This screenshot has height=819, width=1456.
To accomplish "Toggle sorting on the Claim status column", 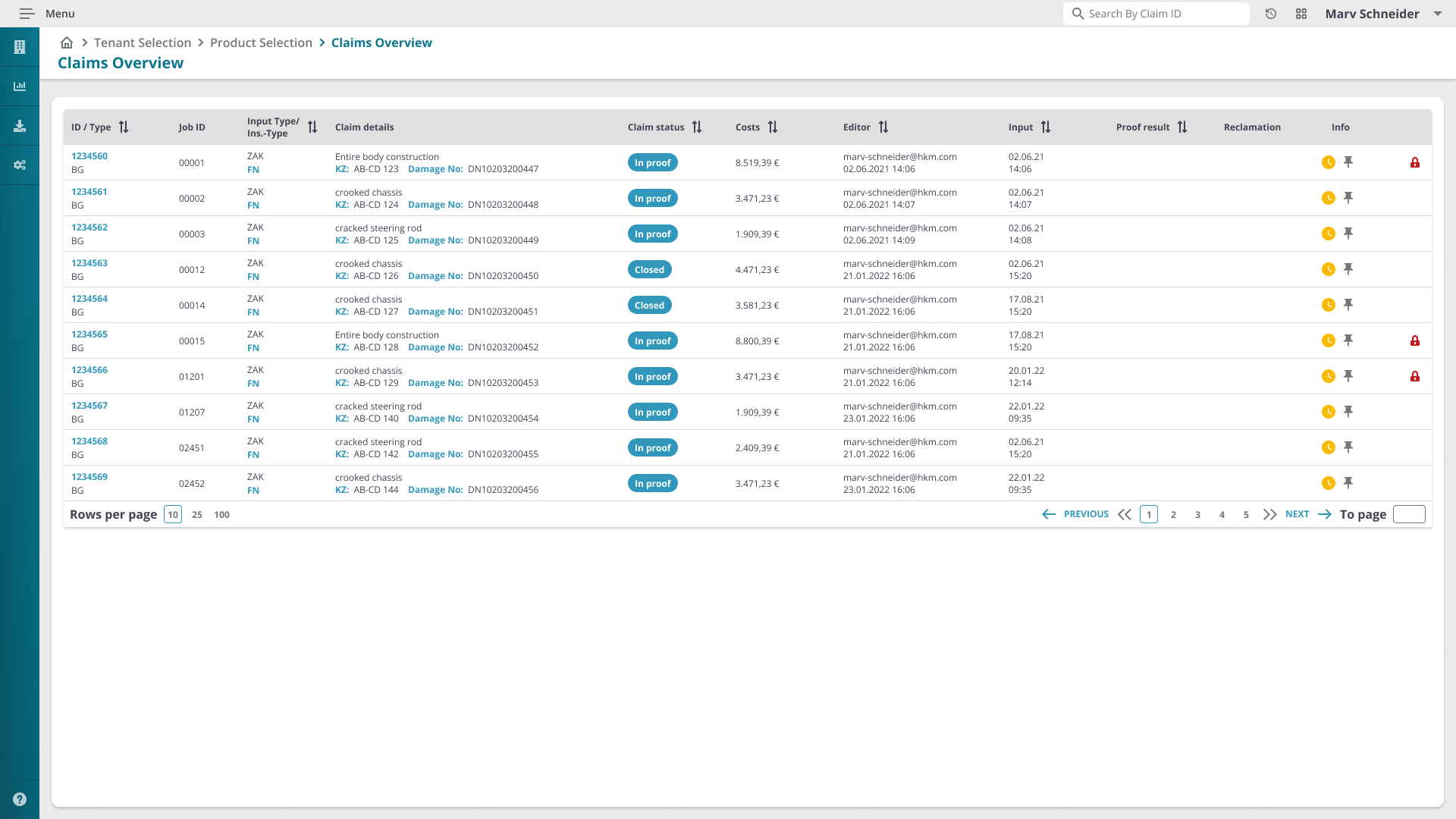I will point(696,127).
